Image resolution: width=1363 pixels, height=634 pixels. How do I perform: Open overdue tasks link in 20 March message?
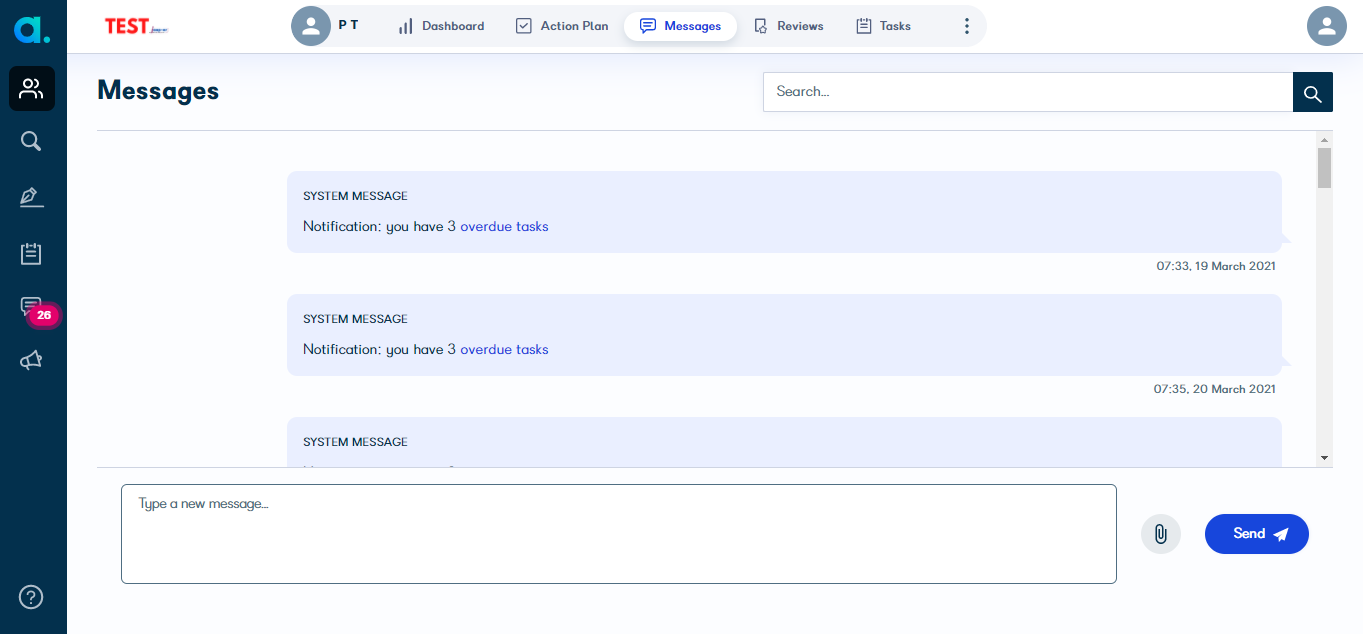[x=504, y=350]
